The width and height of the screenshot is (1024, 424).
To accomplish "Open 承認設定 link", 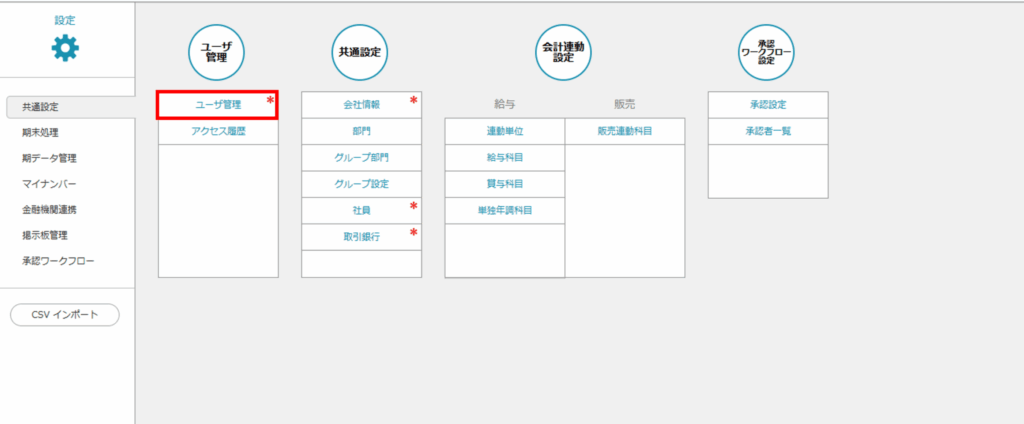I will tap(767, 105).
